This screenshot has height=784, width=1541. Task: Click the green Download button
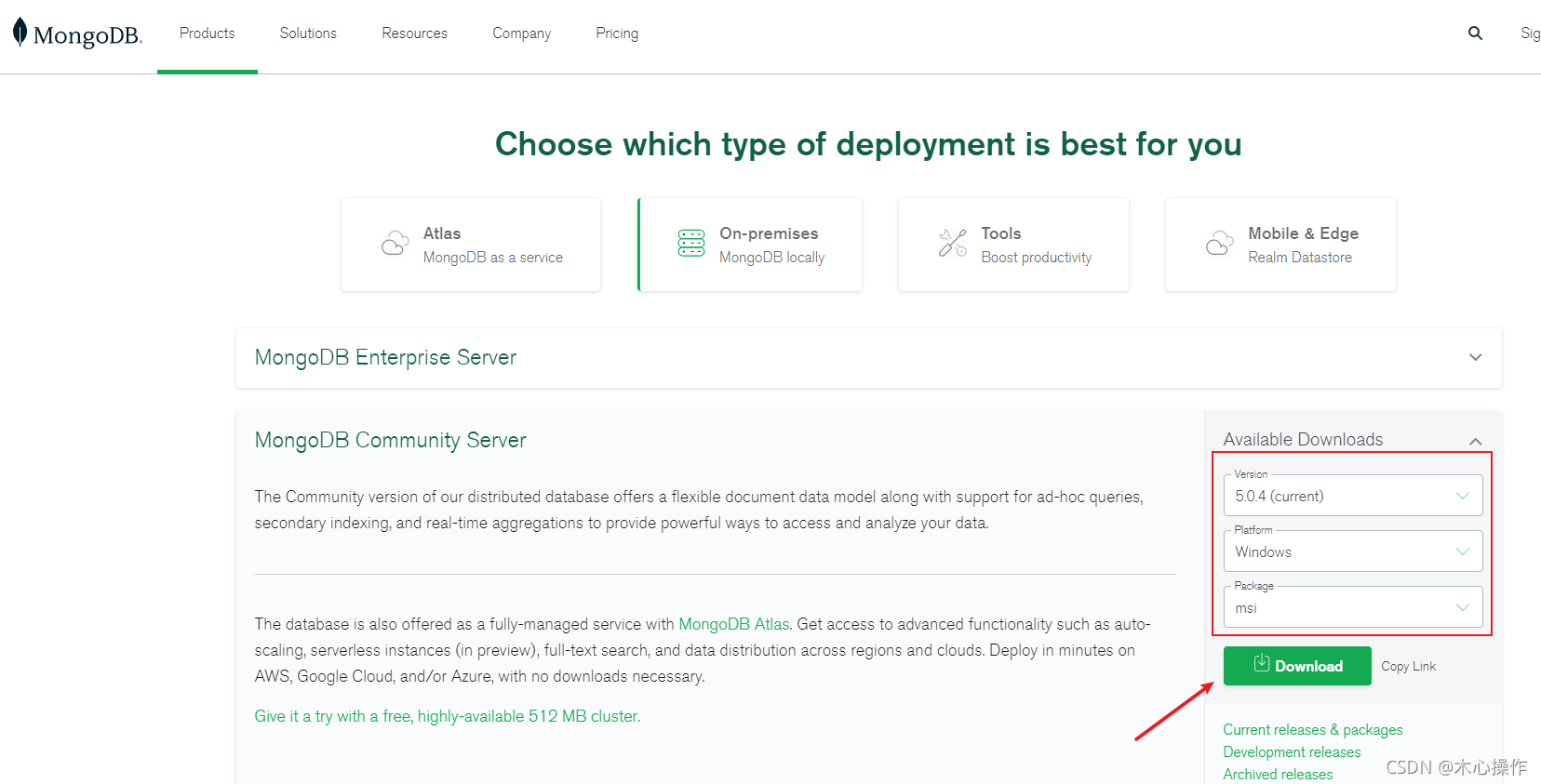(1297, 666)
